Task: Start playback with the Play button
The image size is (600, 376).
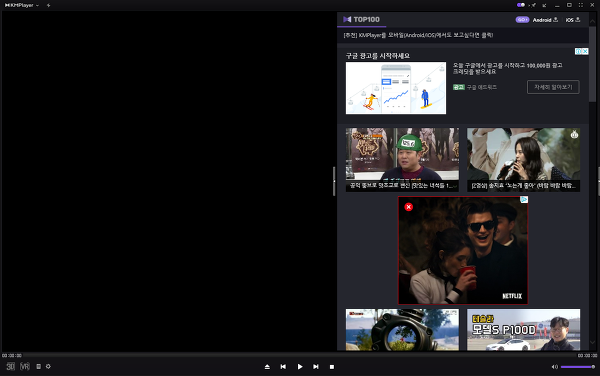Action: [300, 367]
